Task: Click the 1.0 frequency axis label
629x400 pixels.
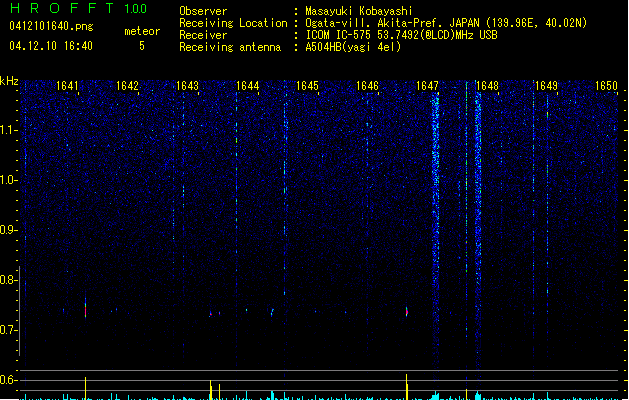Action: (9, 180)
